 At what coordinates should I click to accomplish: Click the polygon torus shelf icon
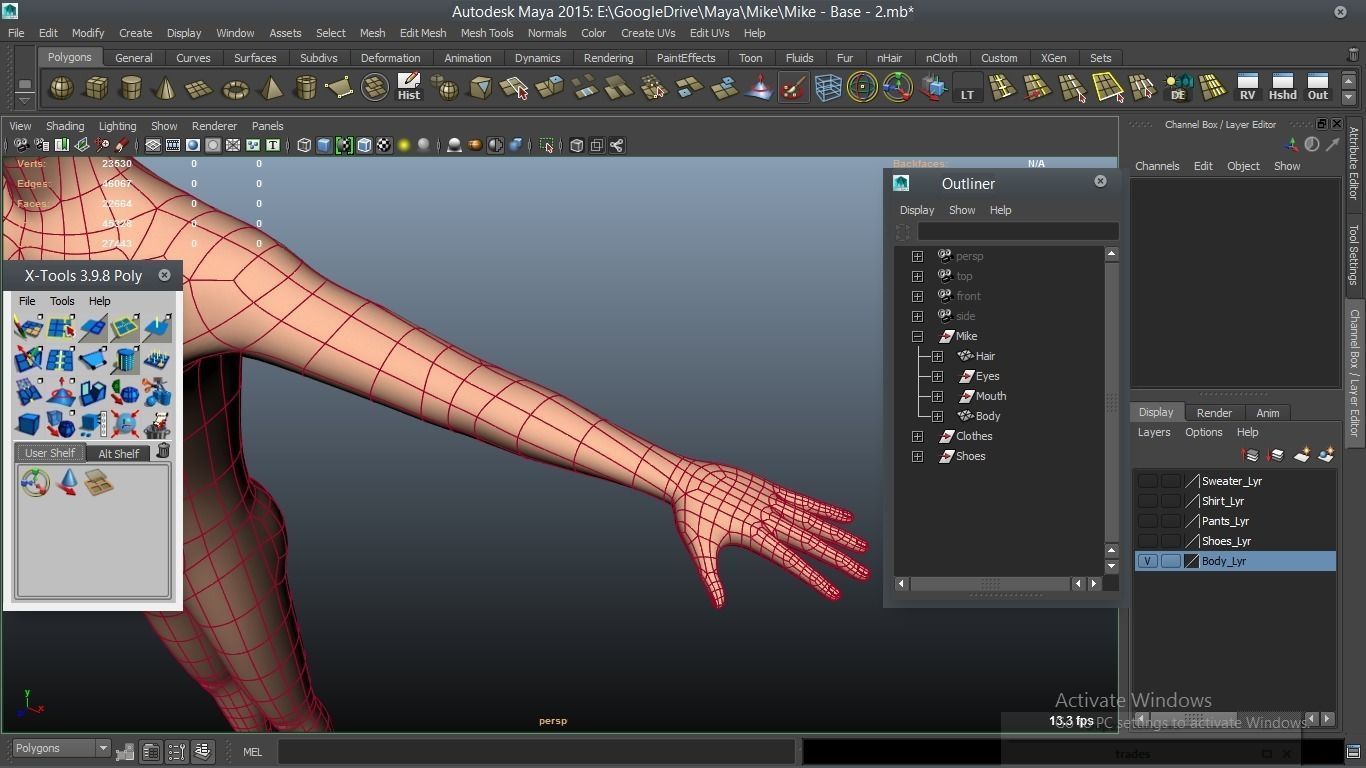pyautogui.click(x=235, y=90)
